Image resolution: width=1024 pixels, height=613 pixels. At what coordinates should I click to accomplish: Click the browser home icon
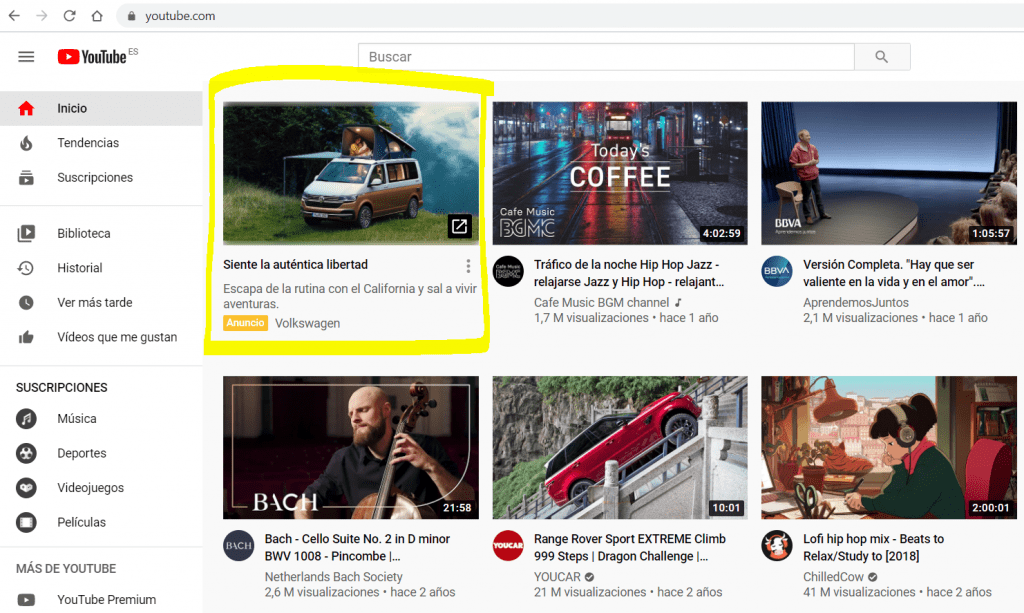click(x=97, y=16)
